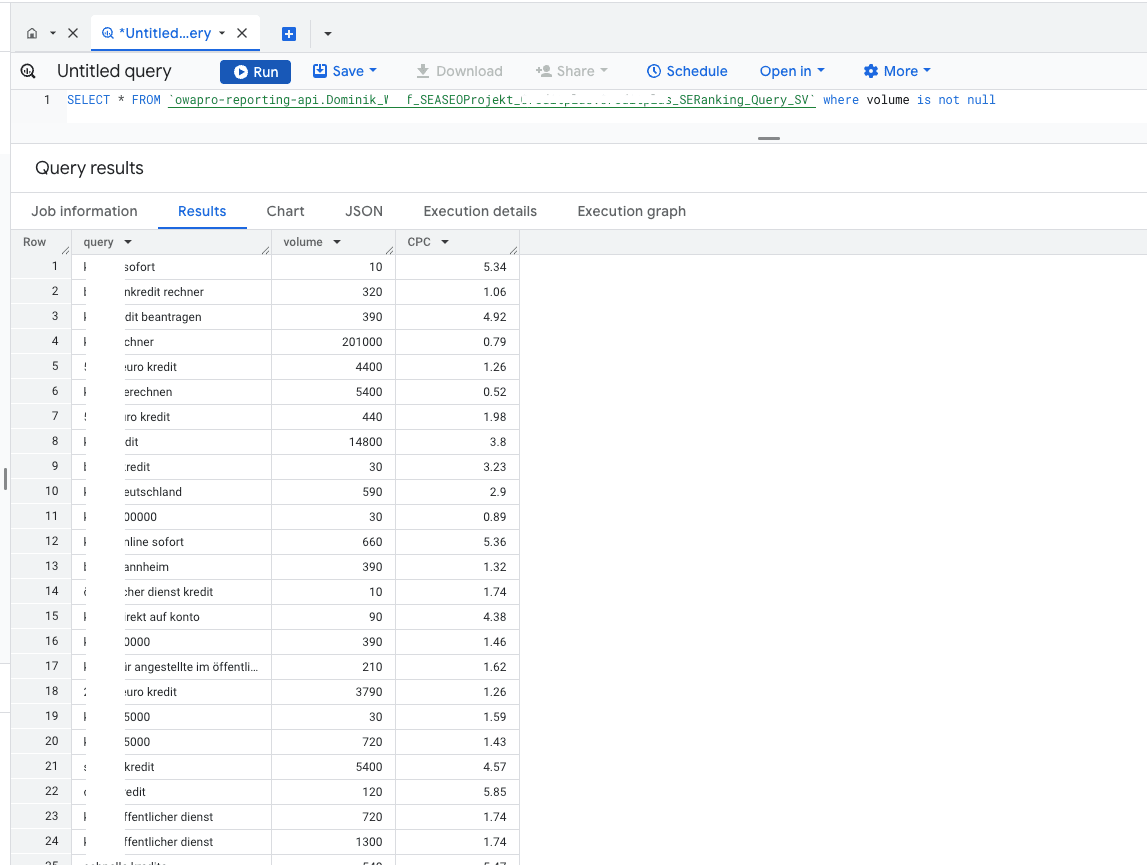The height and width of the screenshot is (865, 1147).
Task: Create a new query with the plus icon
Action: coord(289,34)
